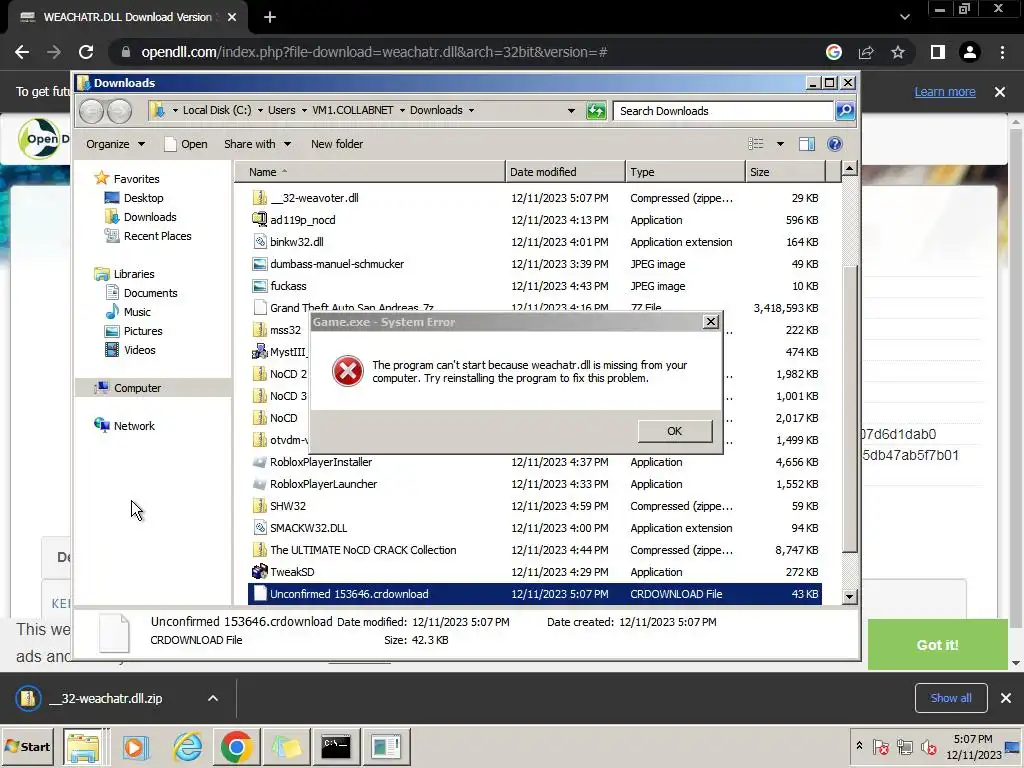Toggle the preview pane icon
1024x768 pixels.
807,144
